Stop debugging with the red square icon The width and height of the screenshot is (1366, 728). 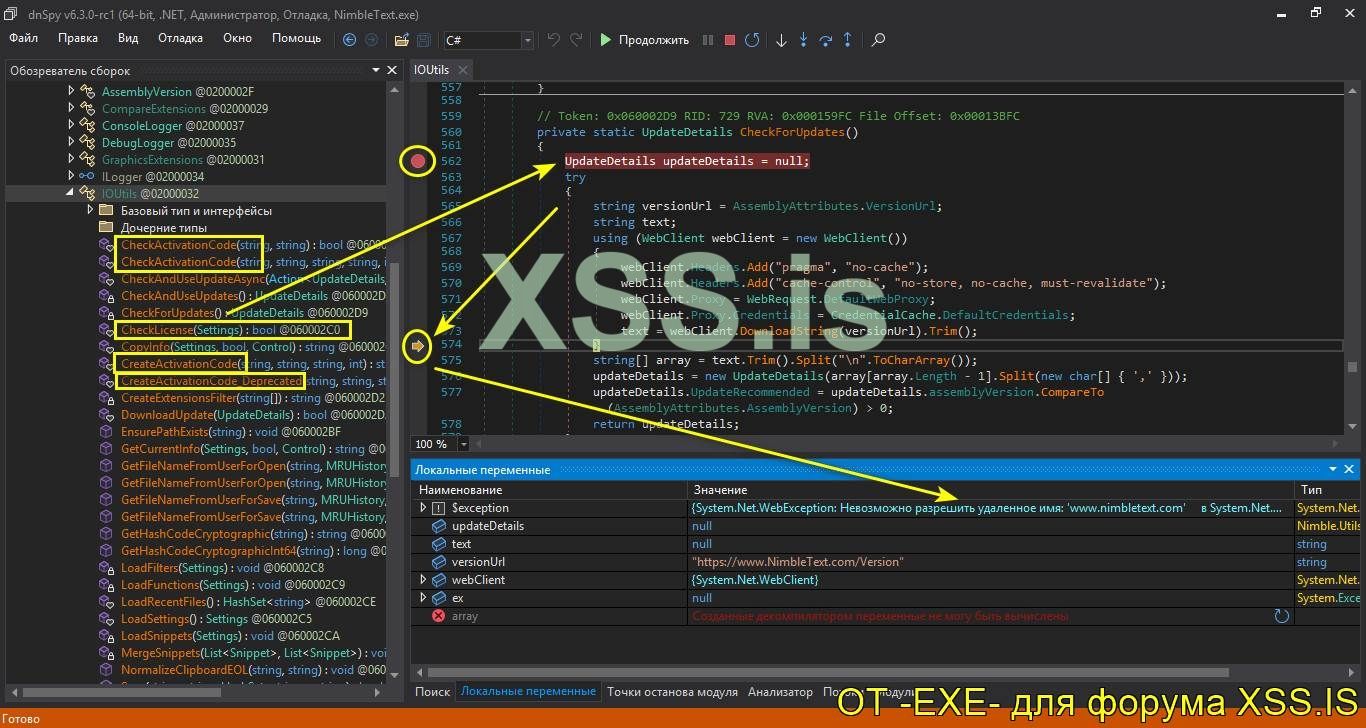(730, 40)
